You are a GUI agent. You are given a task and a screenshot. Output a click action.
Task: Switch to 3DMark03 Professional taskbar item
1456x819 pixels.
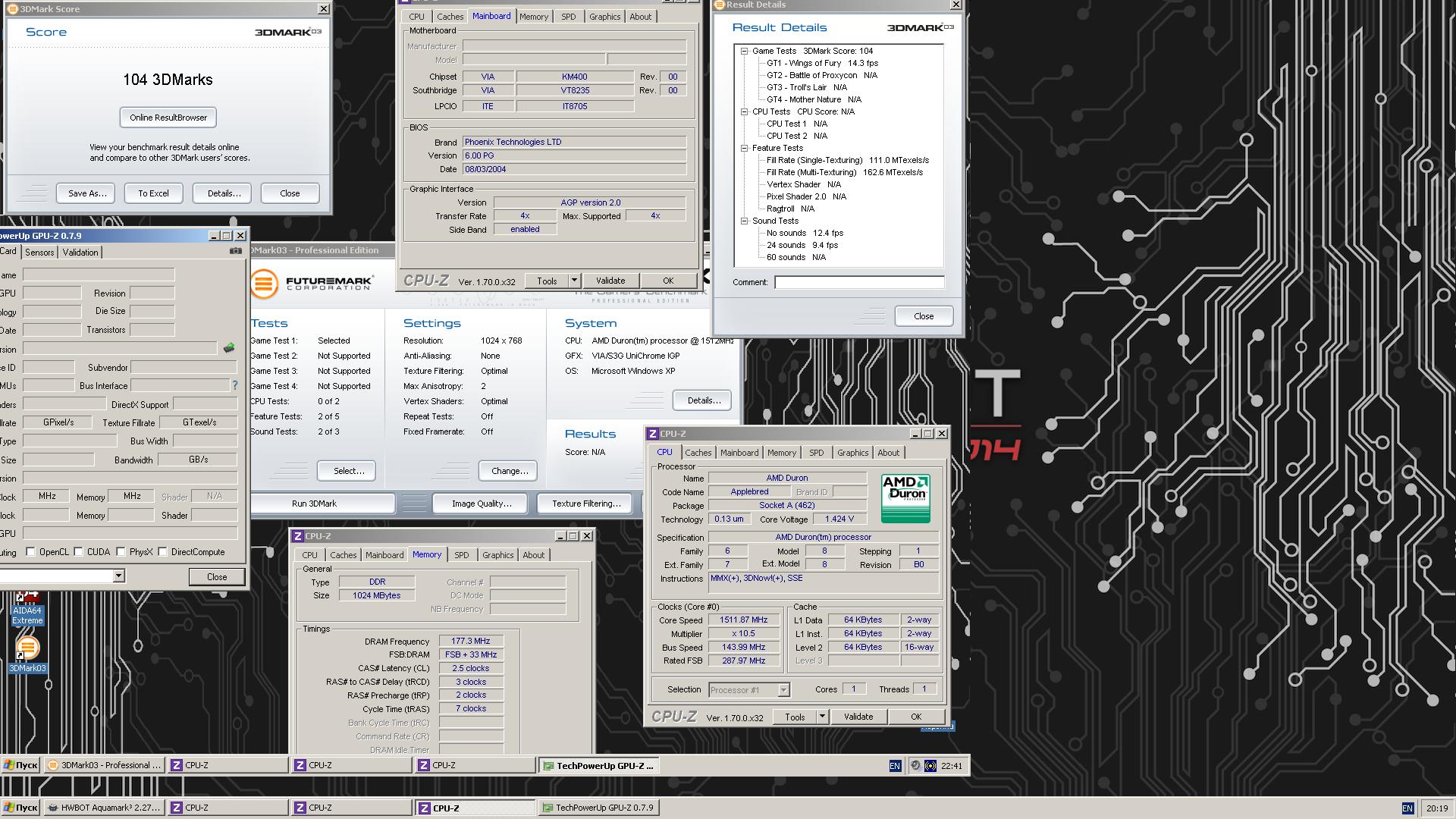(105, 765)
